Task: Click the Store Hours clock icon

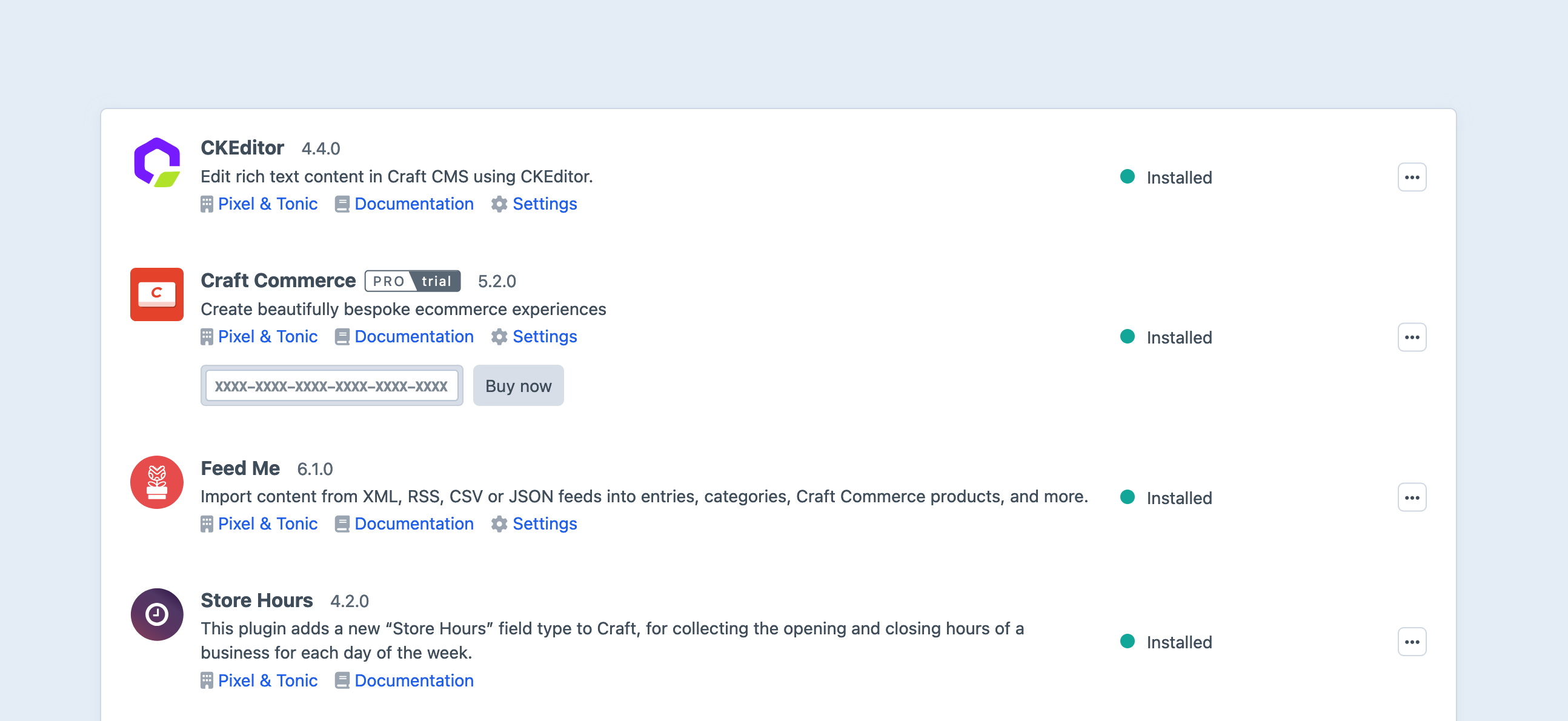Action: [156, 614]
